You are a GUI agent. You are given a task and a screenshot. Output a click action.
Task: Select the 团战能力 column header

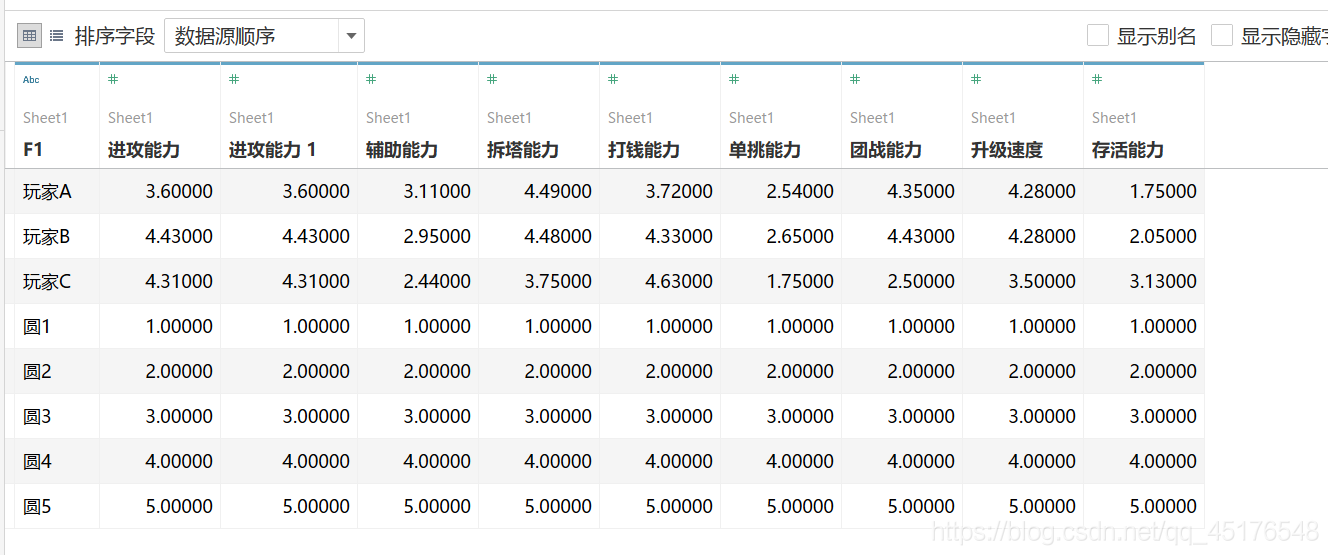[886, 150]
